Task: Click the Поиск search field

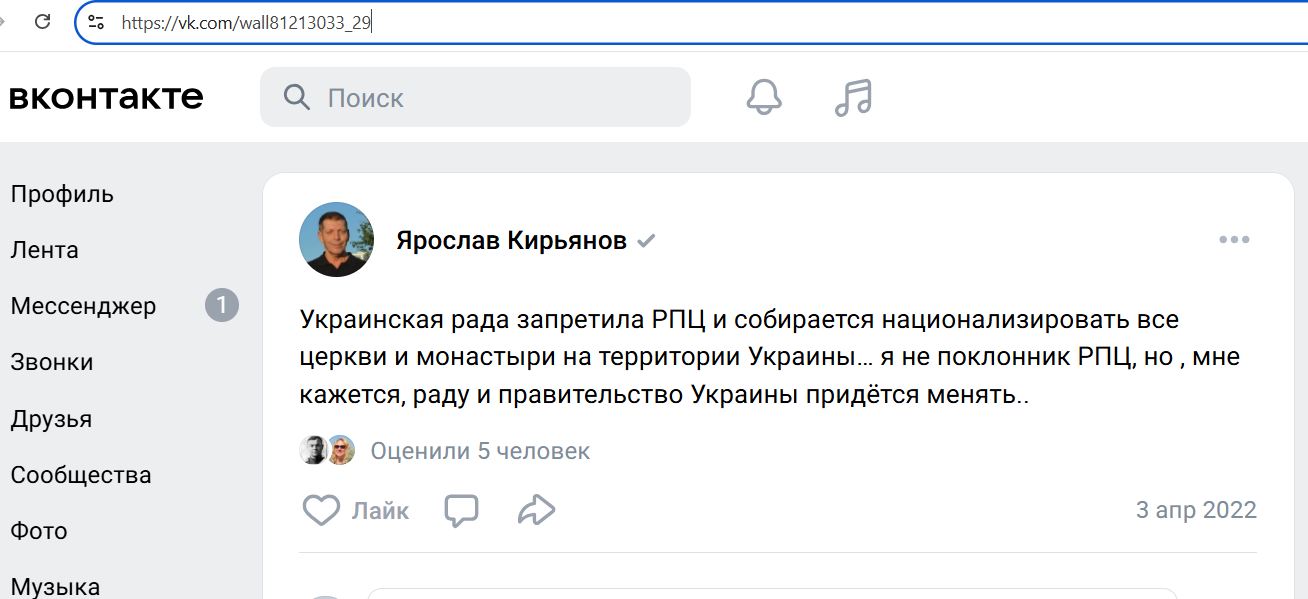Action: click(475, 97)
